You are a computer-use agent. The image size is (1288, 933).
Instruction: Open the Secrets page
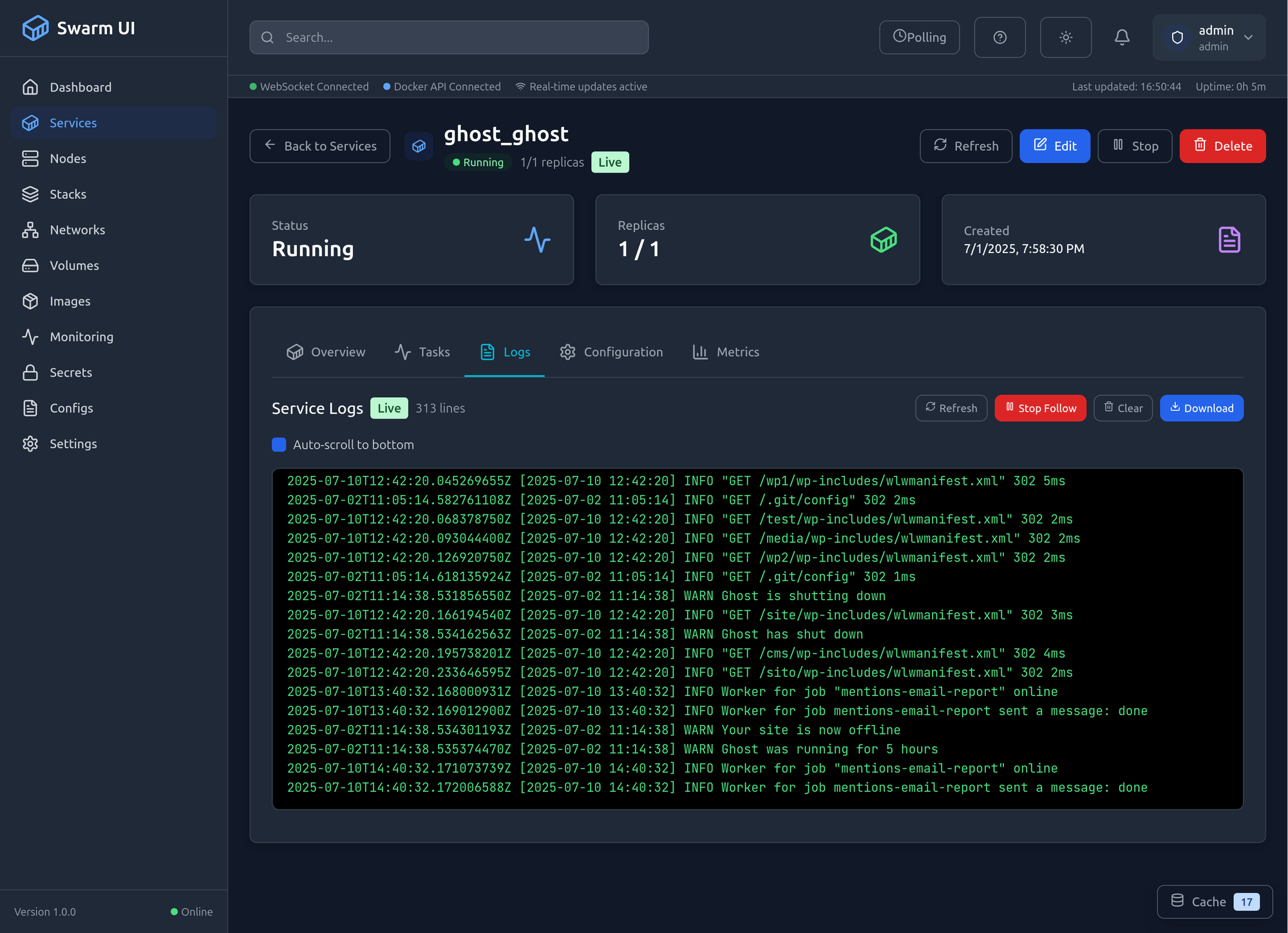113,372
